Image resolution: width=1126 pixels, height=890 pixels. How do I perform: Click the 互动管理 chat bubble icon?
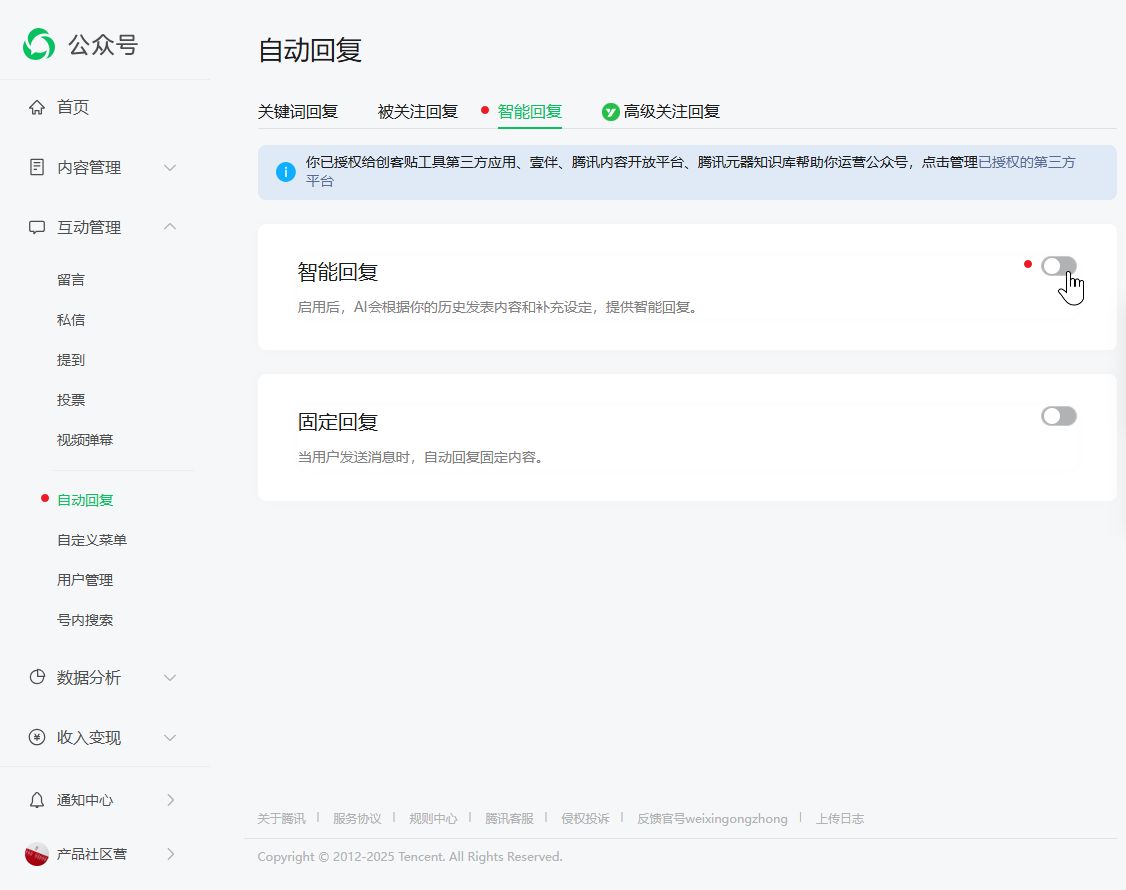[37, 228]
